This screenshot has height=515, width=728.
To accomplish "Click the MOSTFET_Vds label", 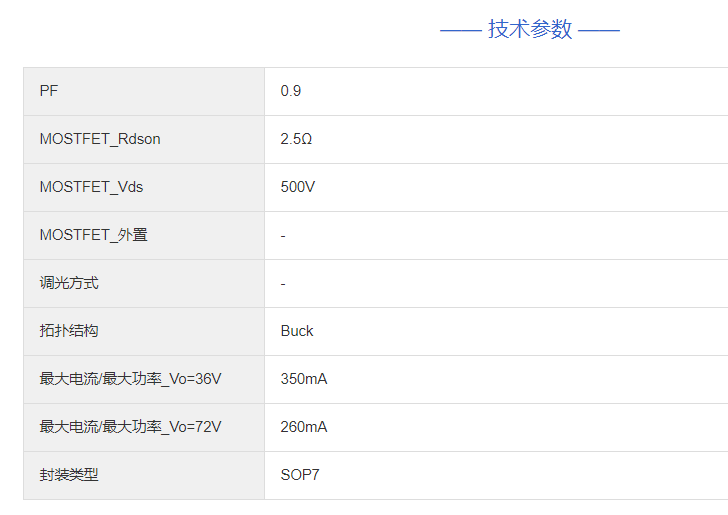I will pos(92,187).
